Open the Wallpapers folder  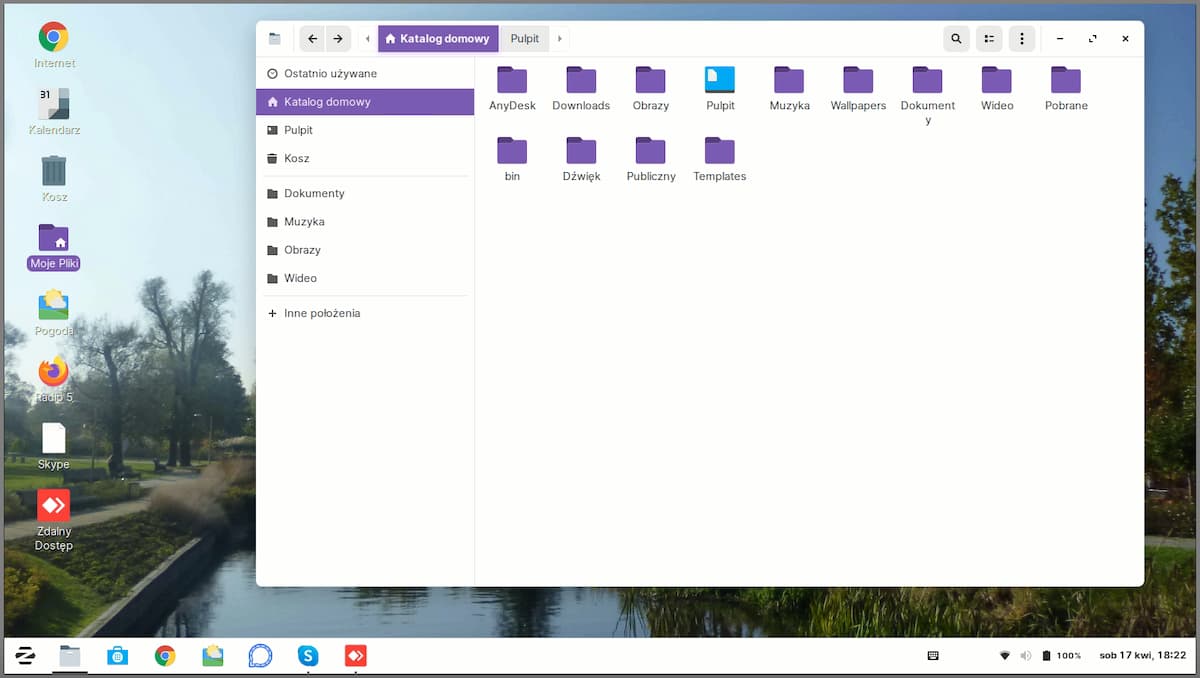[x=858, y=82]
